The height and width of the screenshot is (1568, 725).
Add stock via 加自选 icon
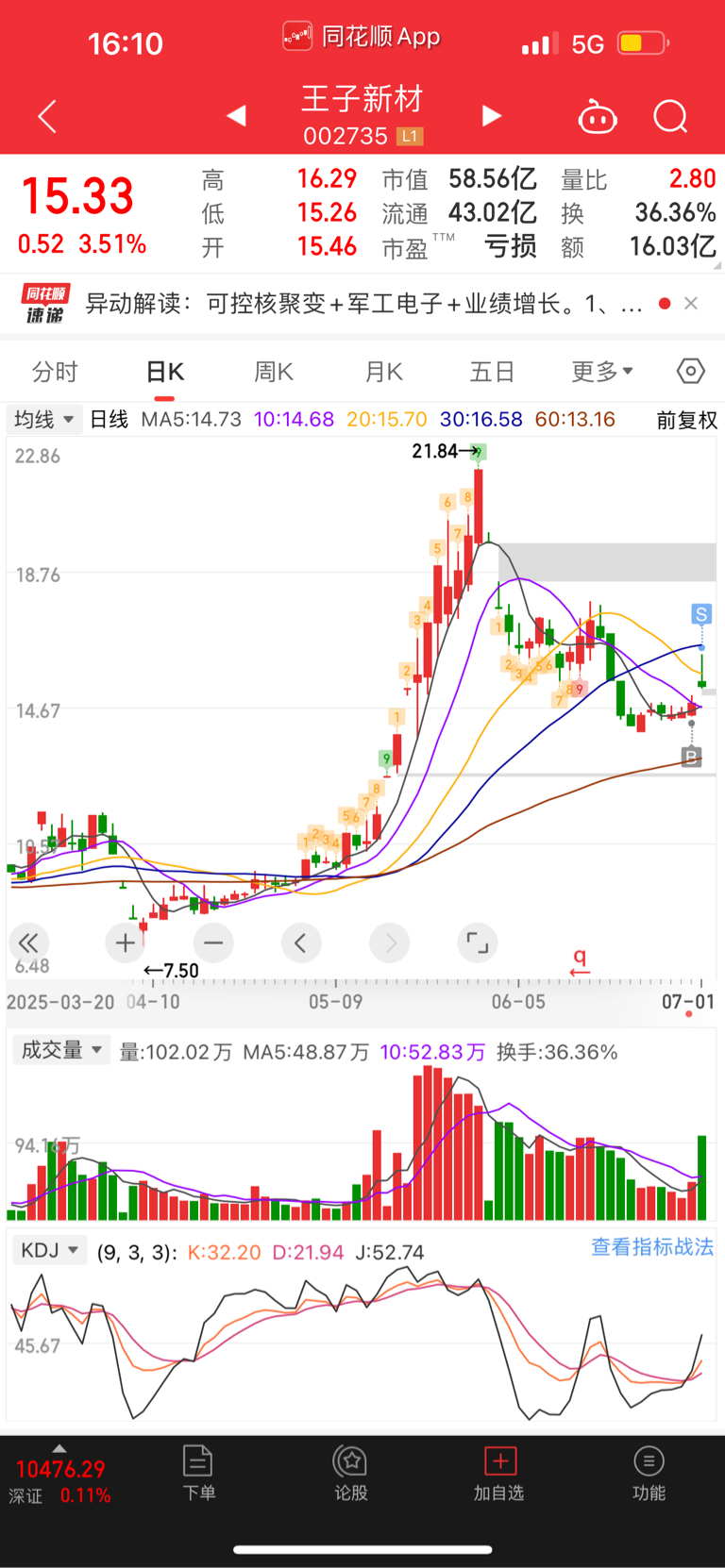click(499, 1473)
